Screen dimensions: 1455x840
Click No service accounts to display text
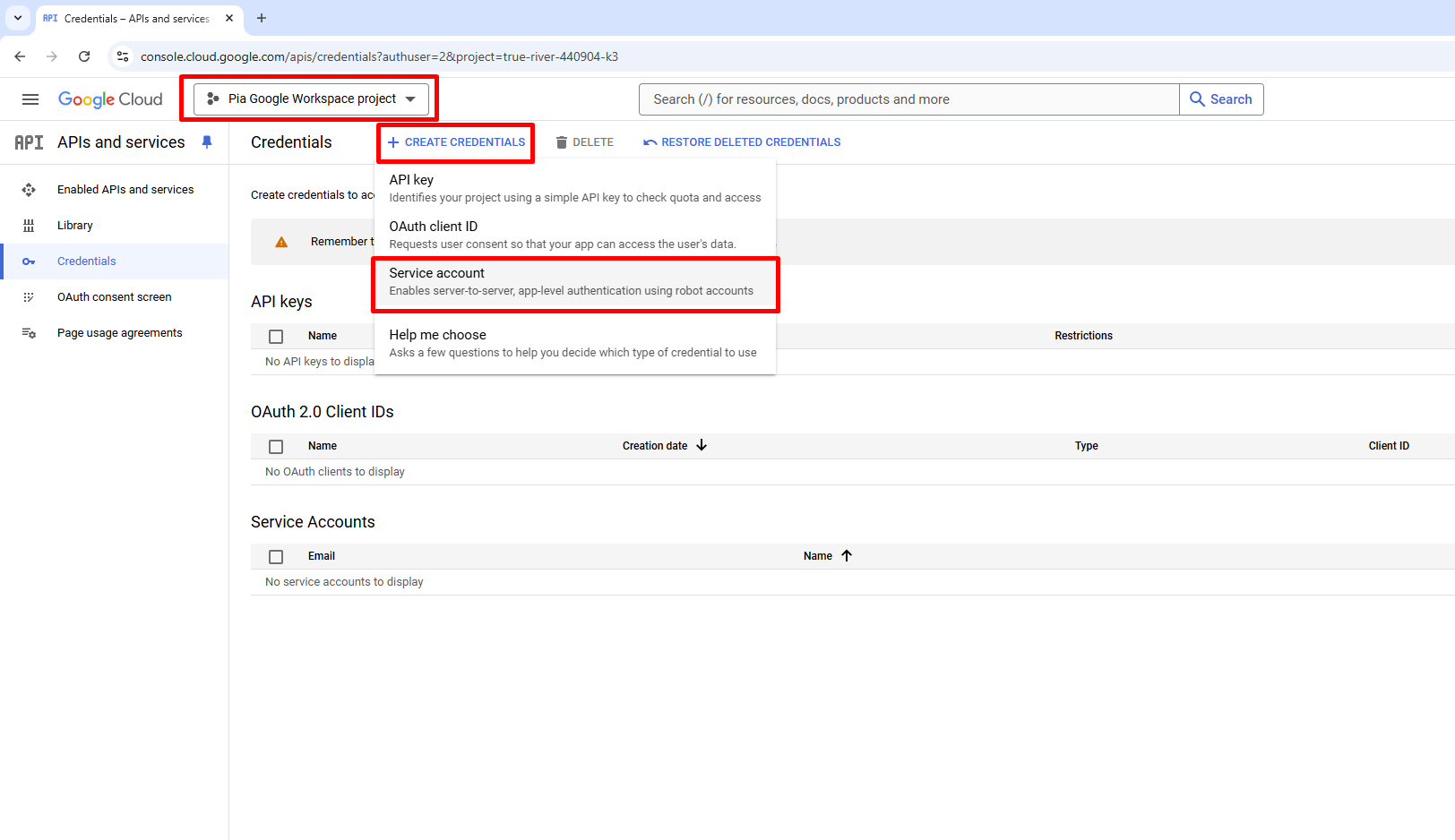click(x=344, y=582)
